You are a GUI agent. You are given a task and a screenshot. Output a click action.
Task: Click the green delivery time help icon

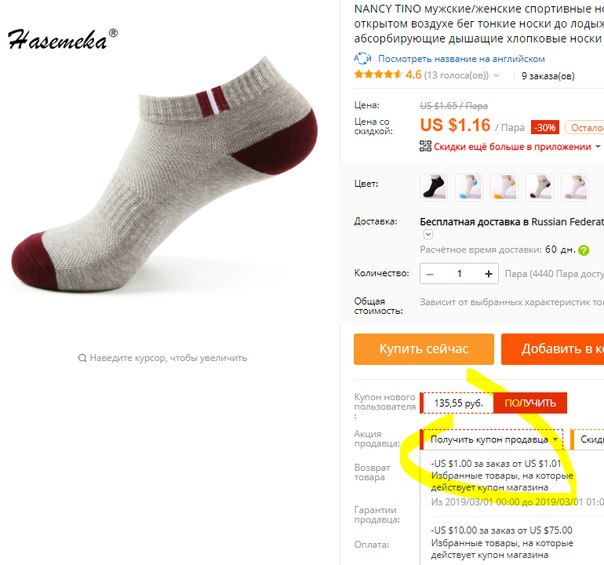point(584,250)
